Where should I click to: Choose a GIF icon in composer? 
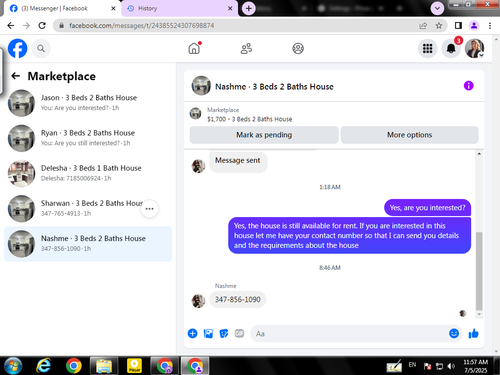pyautogui.click(x=239, y=333)
